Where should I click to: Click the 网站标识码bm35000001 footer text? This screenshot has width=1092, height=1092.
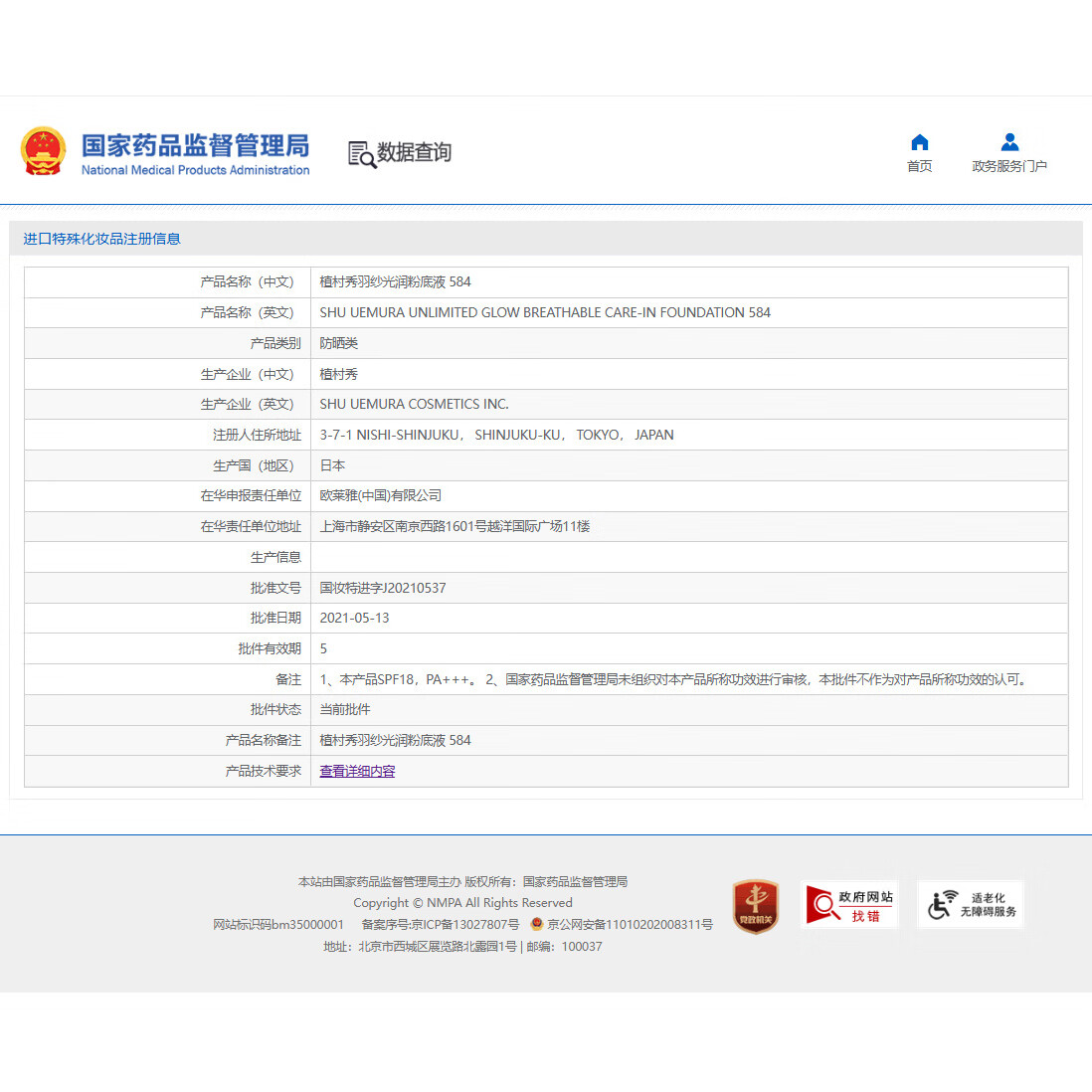click(277, 924)
